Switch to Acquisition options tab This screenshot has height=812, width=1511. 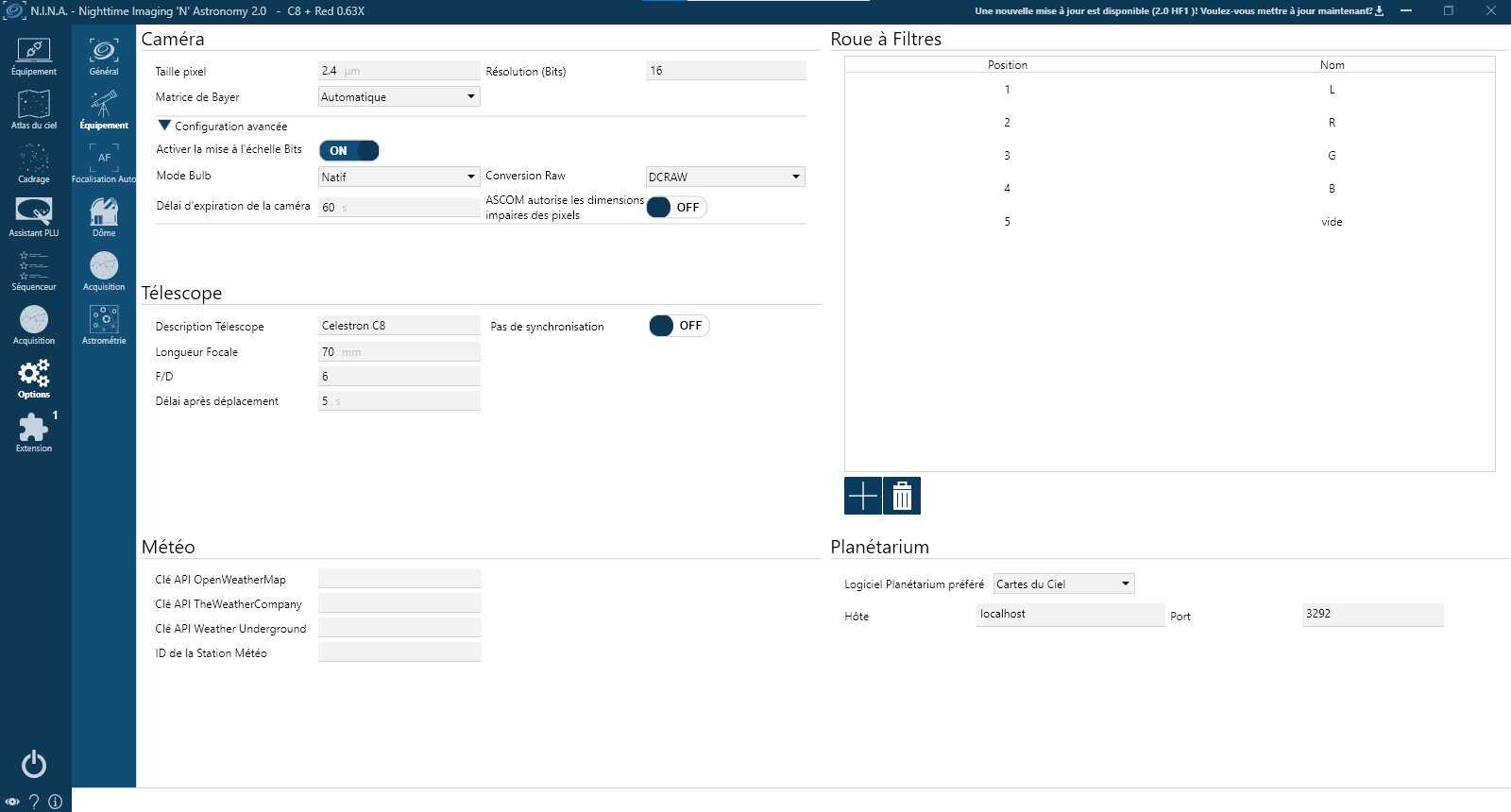[104, 272]
